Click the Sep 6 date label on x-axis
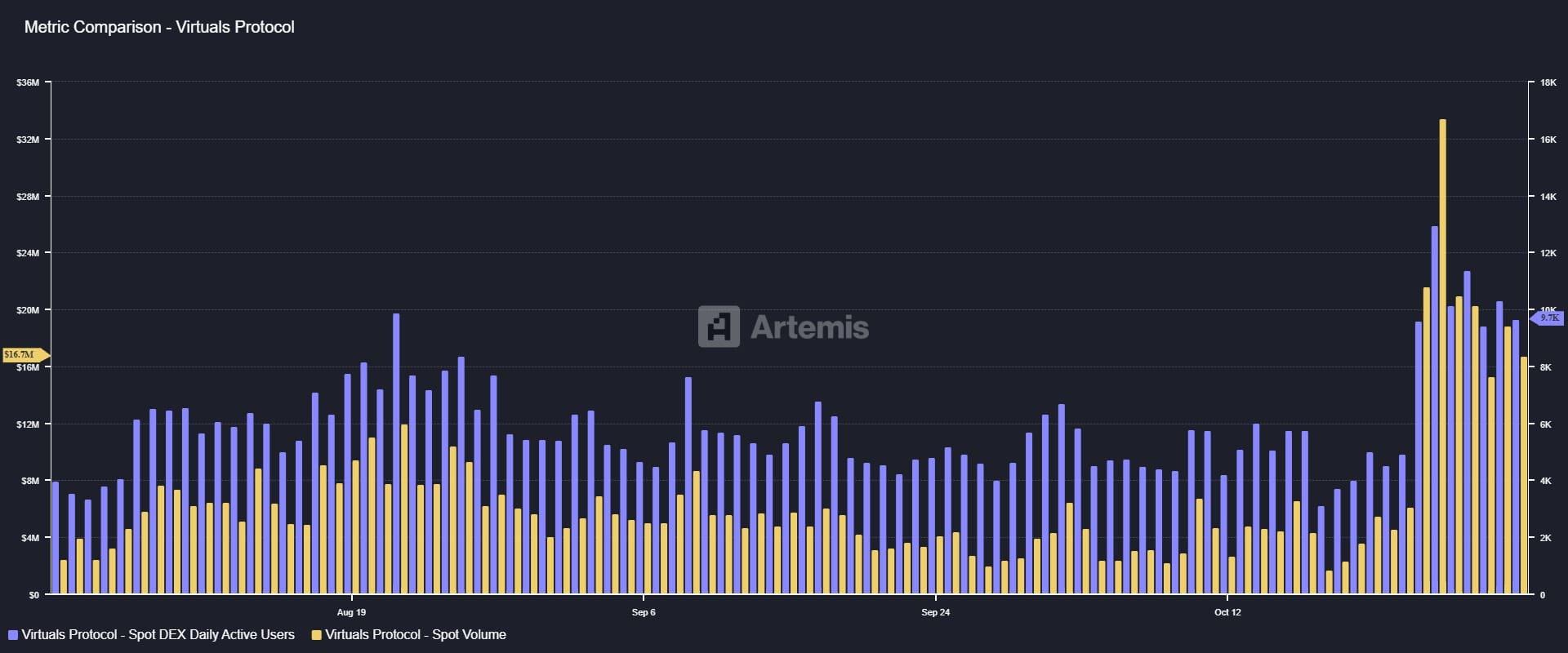This screenshot has width=1568, height=653. click(644, 612)
